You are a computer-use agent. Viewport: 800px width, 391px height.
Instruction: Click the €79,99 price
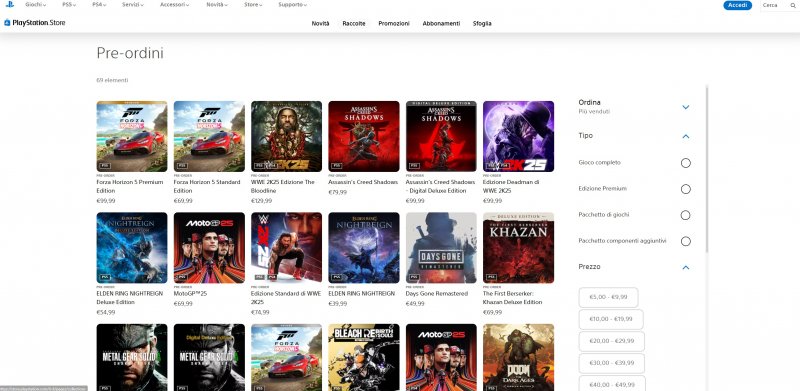337,192
